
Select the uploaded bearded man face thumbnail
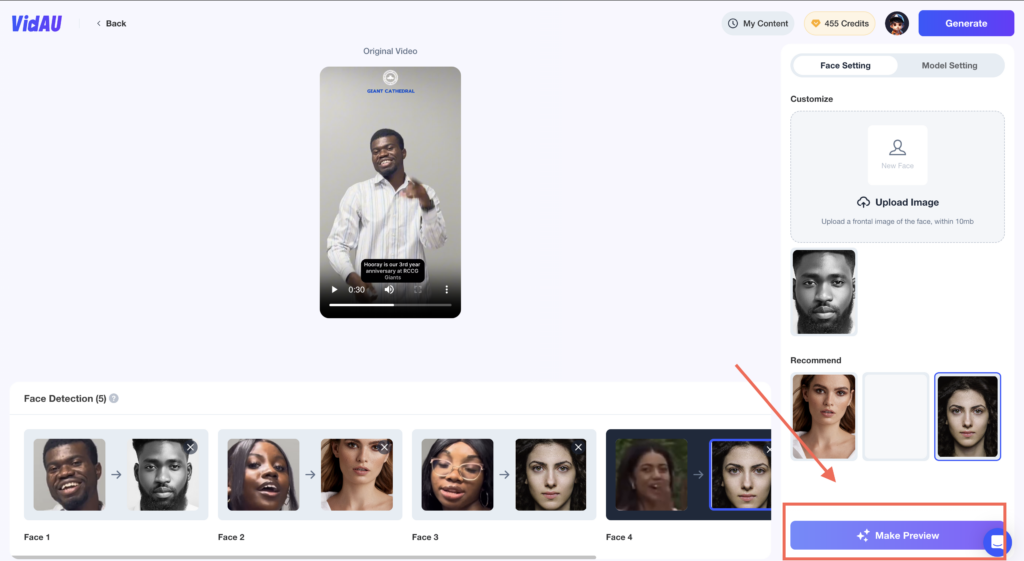tap(824, 292)
